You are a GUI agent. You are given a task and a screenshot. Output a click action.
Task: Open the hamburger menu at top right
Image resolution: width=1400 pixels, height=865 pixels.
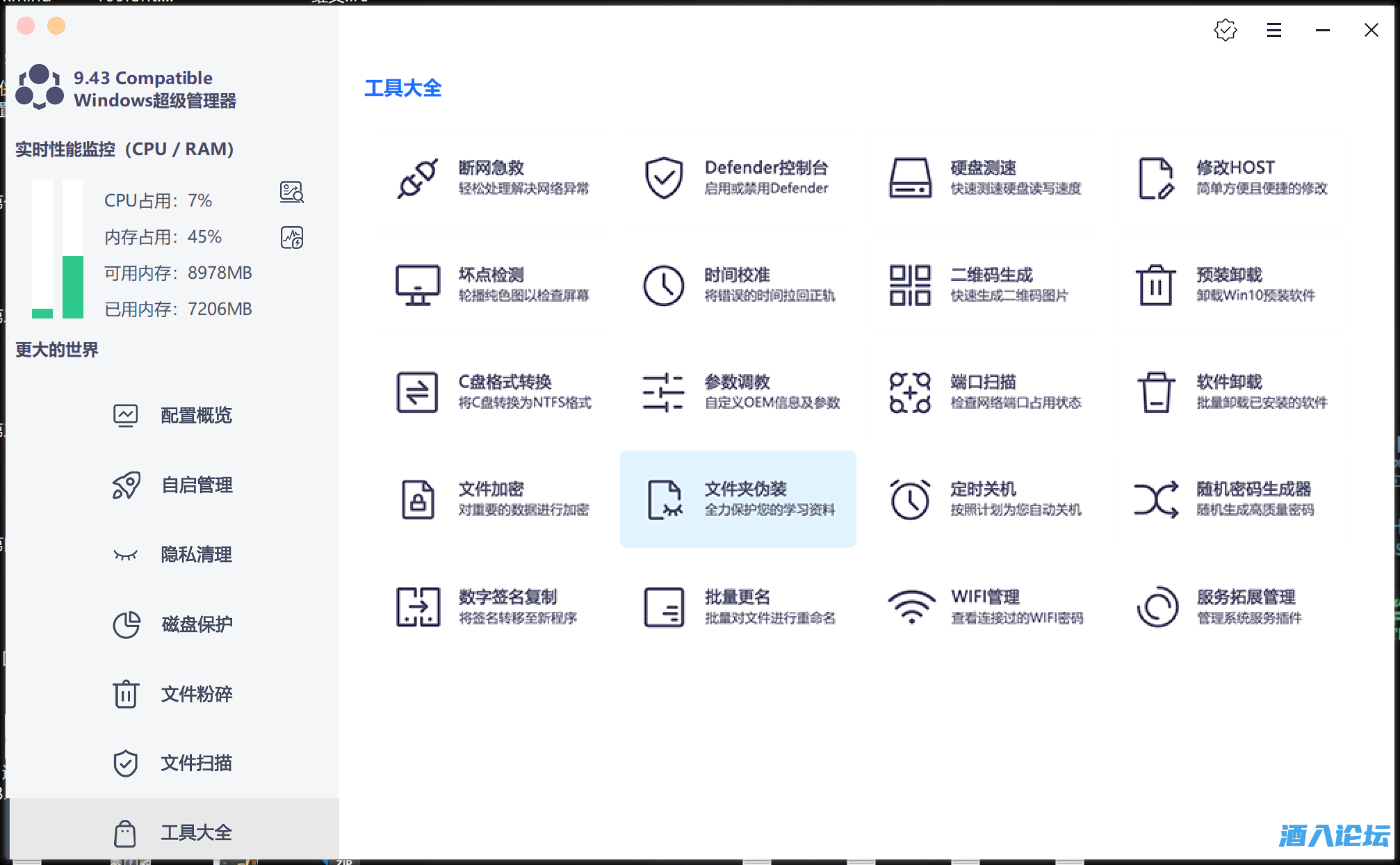[x=1273, y=30]
